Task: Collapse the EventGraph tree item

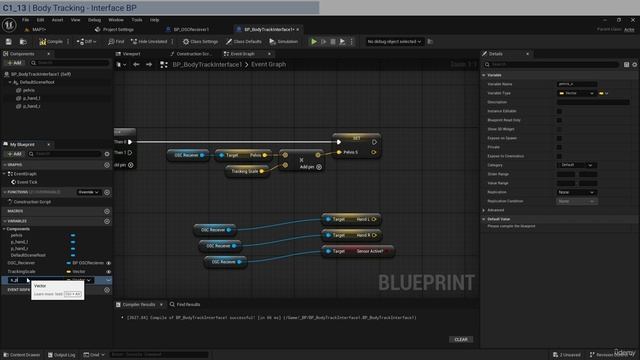Action: (x=4, y=174)
